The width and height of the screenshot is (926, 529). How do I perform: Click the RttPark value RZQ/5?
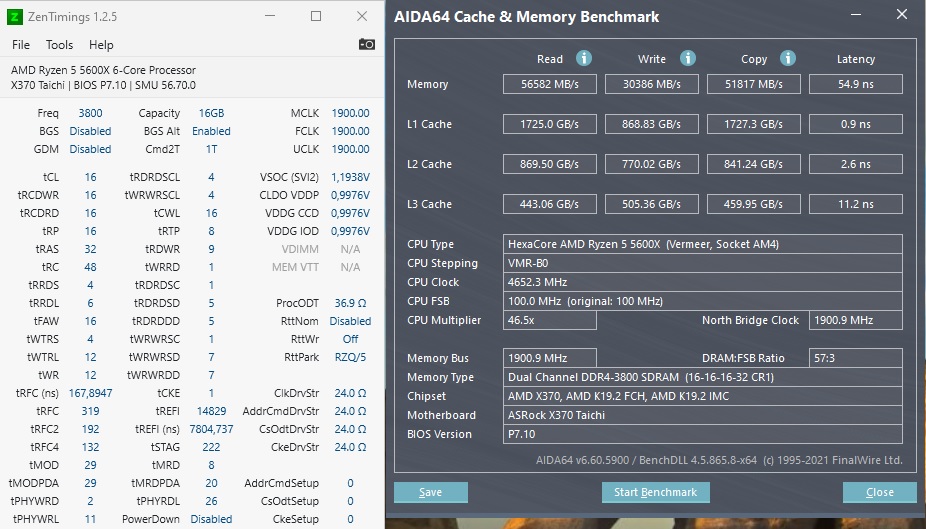(x=350, y=357)
